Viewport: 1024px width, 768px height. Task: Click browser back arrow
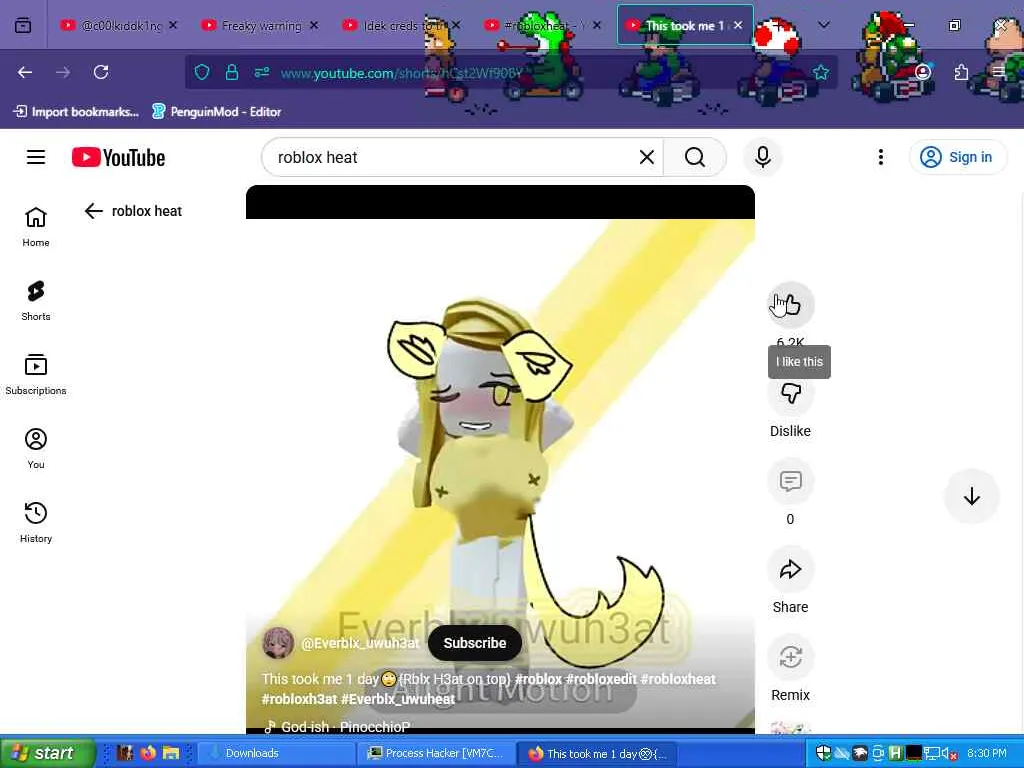coord(25,72)
